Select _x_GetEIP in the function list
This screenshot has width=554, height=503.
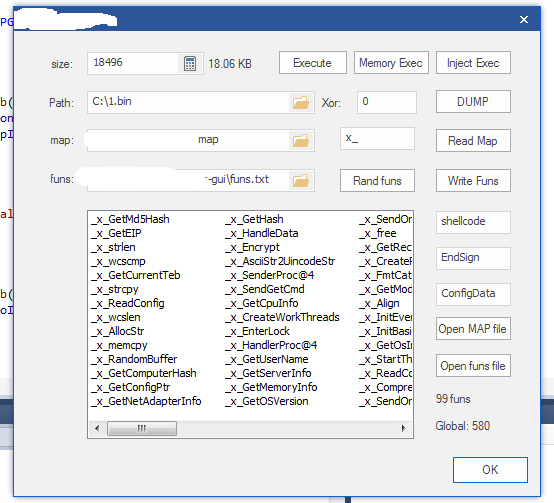pyautogui.click(x=116, y=233)
